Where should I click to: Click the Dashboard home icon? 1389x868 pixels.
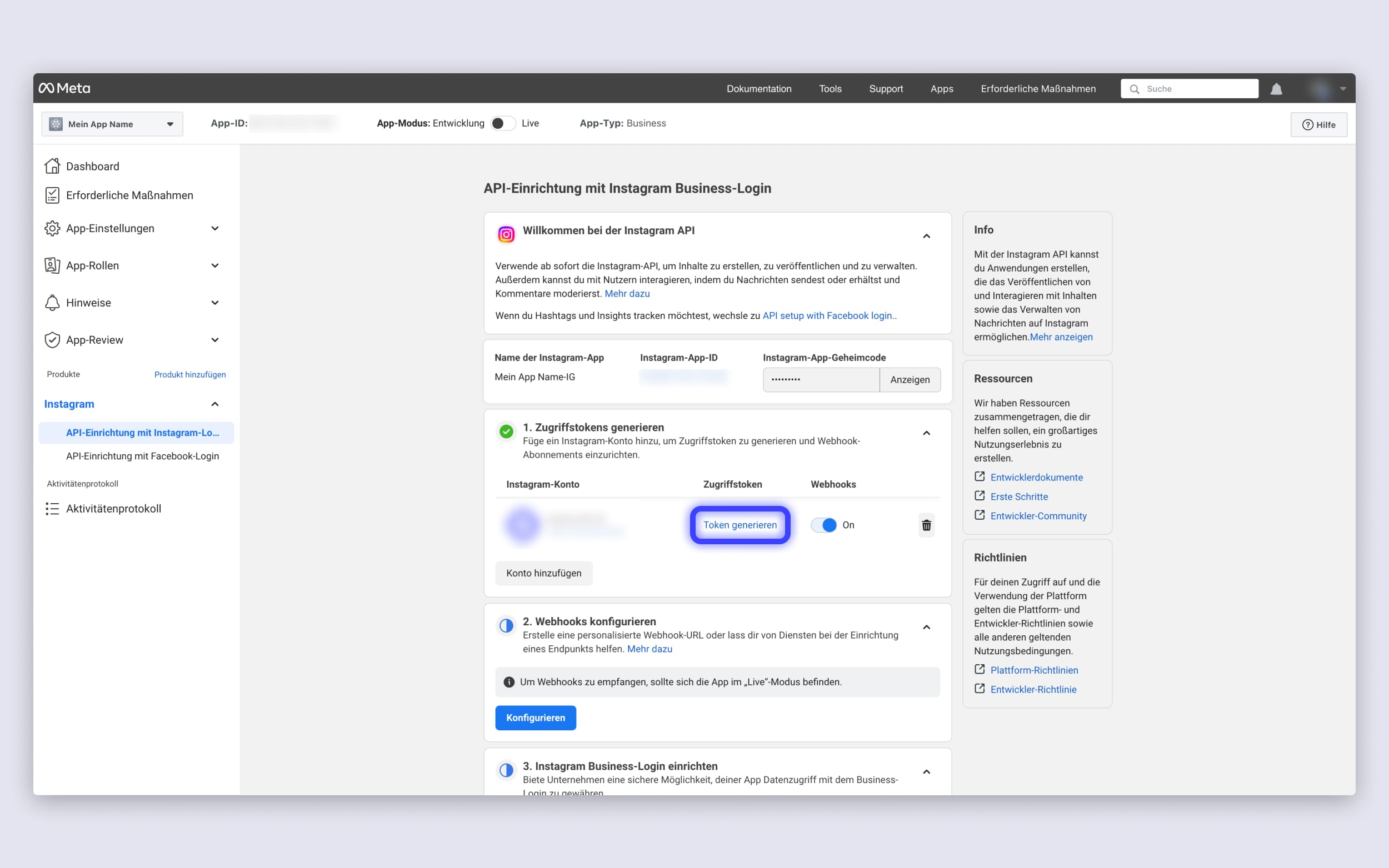click(x=52, y=166)
